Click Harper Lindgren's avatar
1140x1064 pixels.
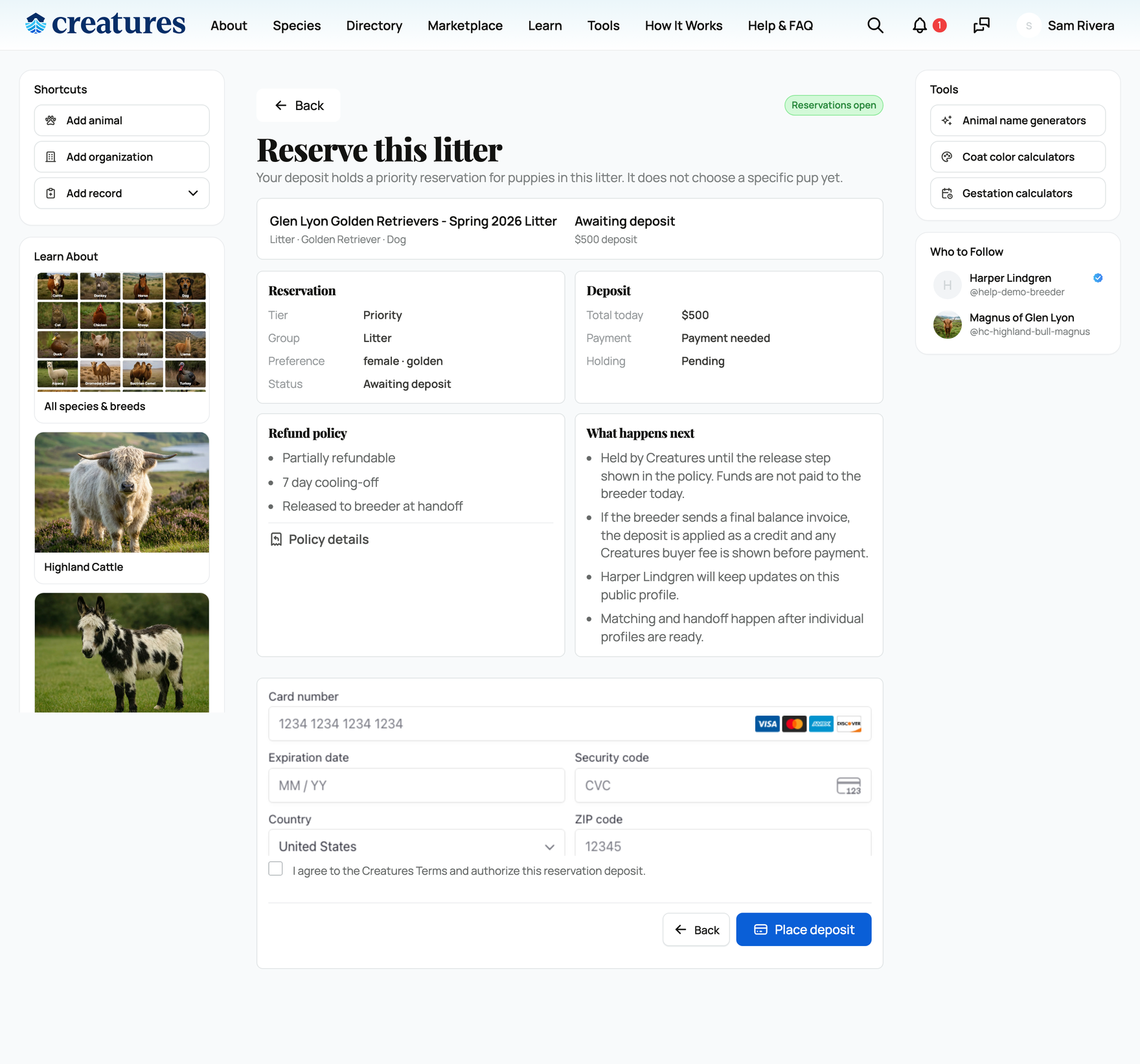click(x=947, y=285)
